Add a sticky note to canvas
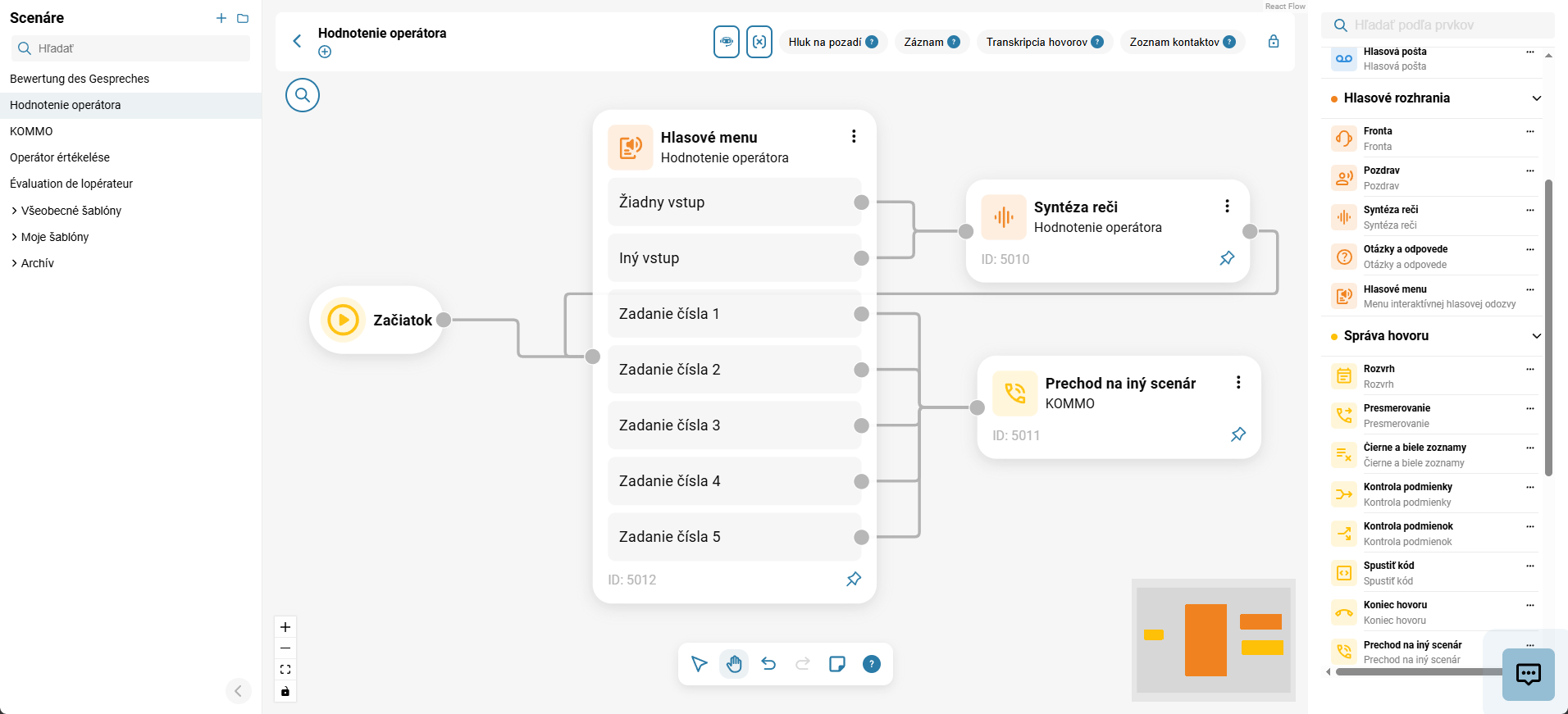Image resolution: width=1568 pixels, height=714 pixels. pyautogui.click(x=837, y=664)
